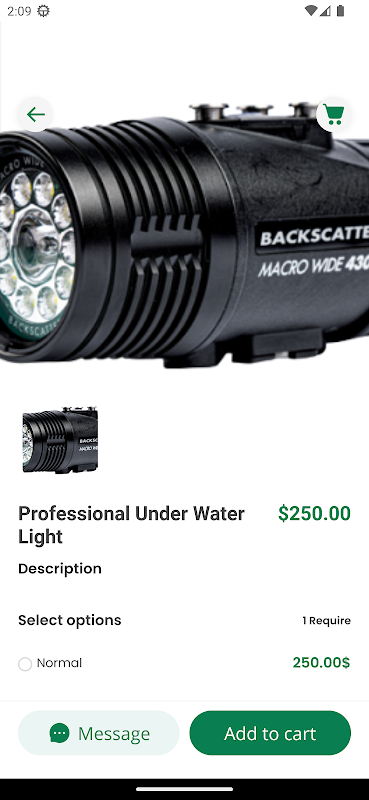The height and width of the screenshot is (800, 369).
Task: Tap the 250.00$ option price
Action: pyautogui.click(x=321, y=662)
